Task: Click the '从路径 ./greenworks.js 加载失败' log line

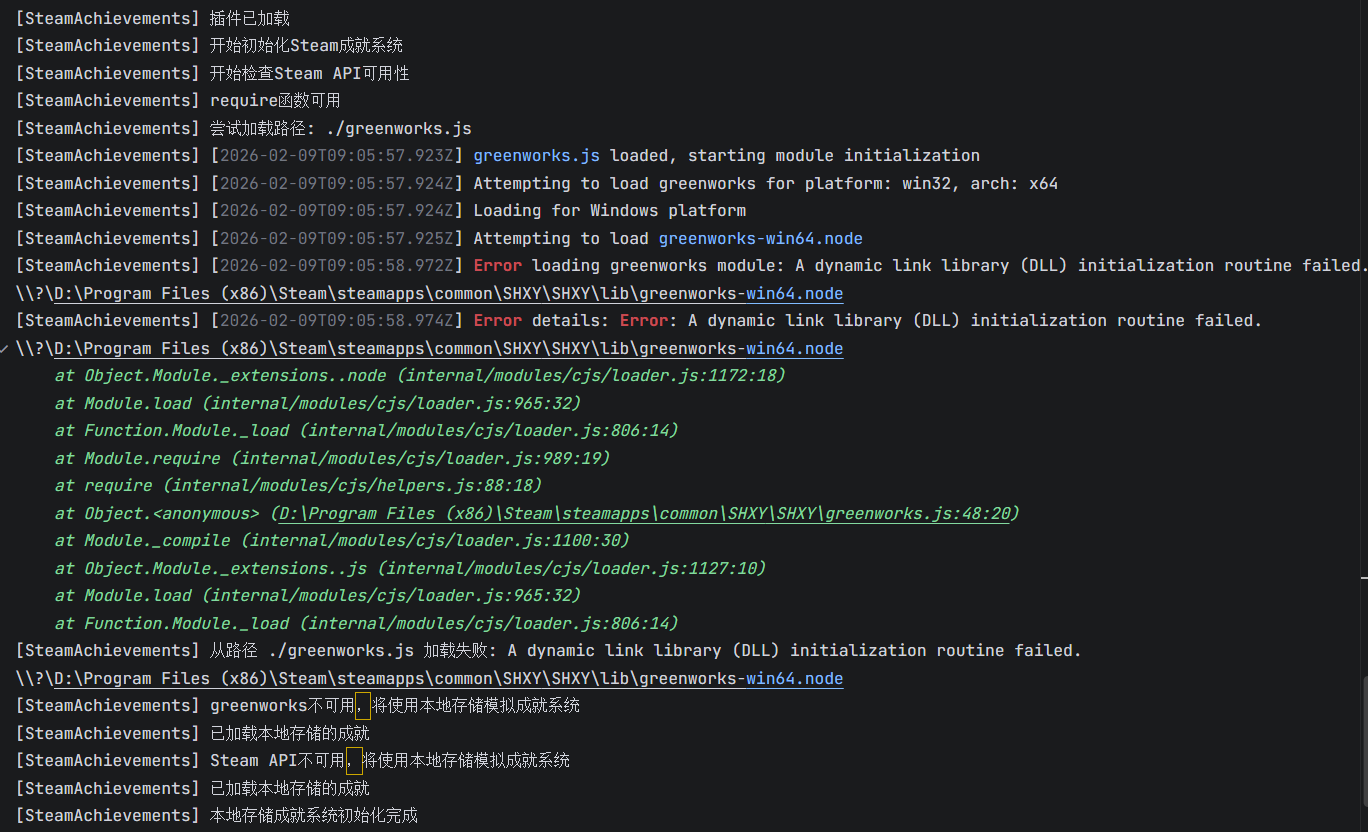Action: 549,651
